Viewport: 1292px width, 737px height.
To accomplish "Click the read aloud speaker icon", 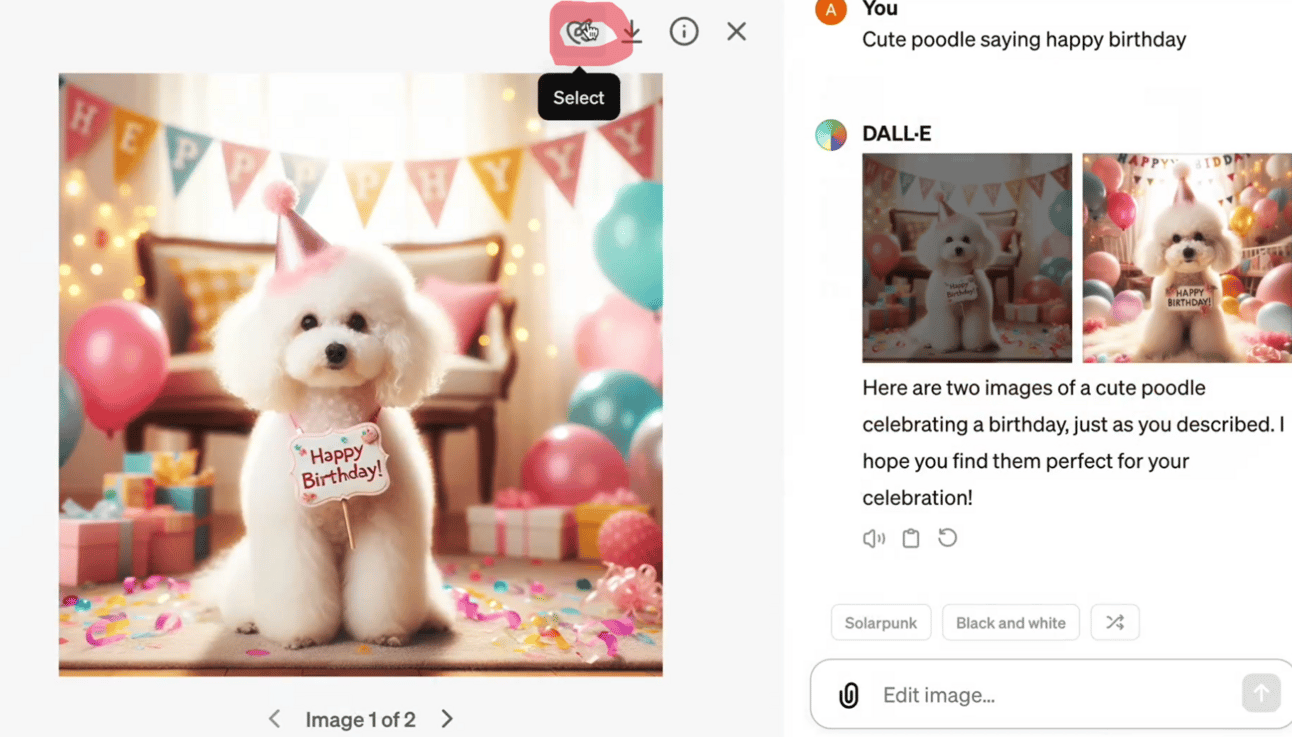I will 874,538.
